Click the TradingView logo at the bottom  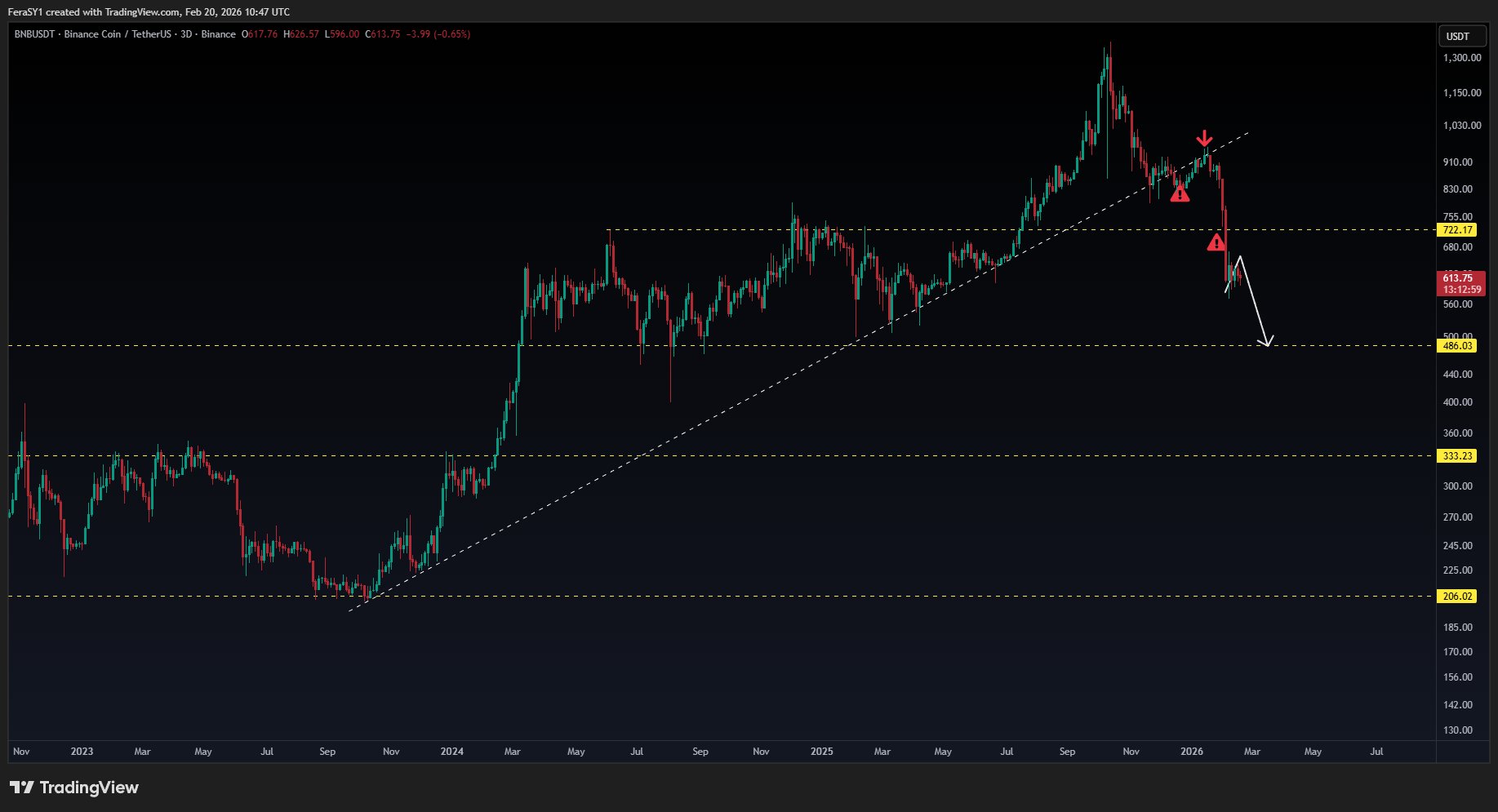(74, 788)
